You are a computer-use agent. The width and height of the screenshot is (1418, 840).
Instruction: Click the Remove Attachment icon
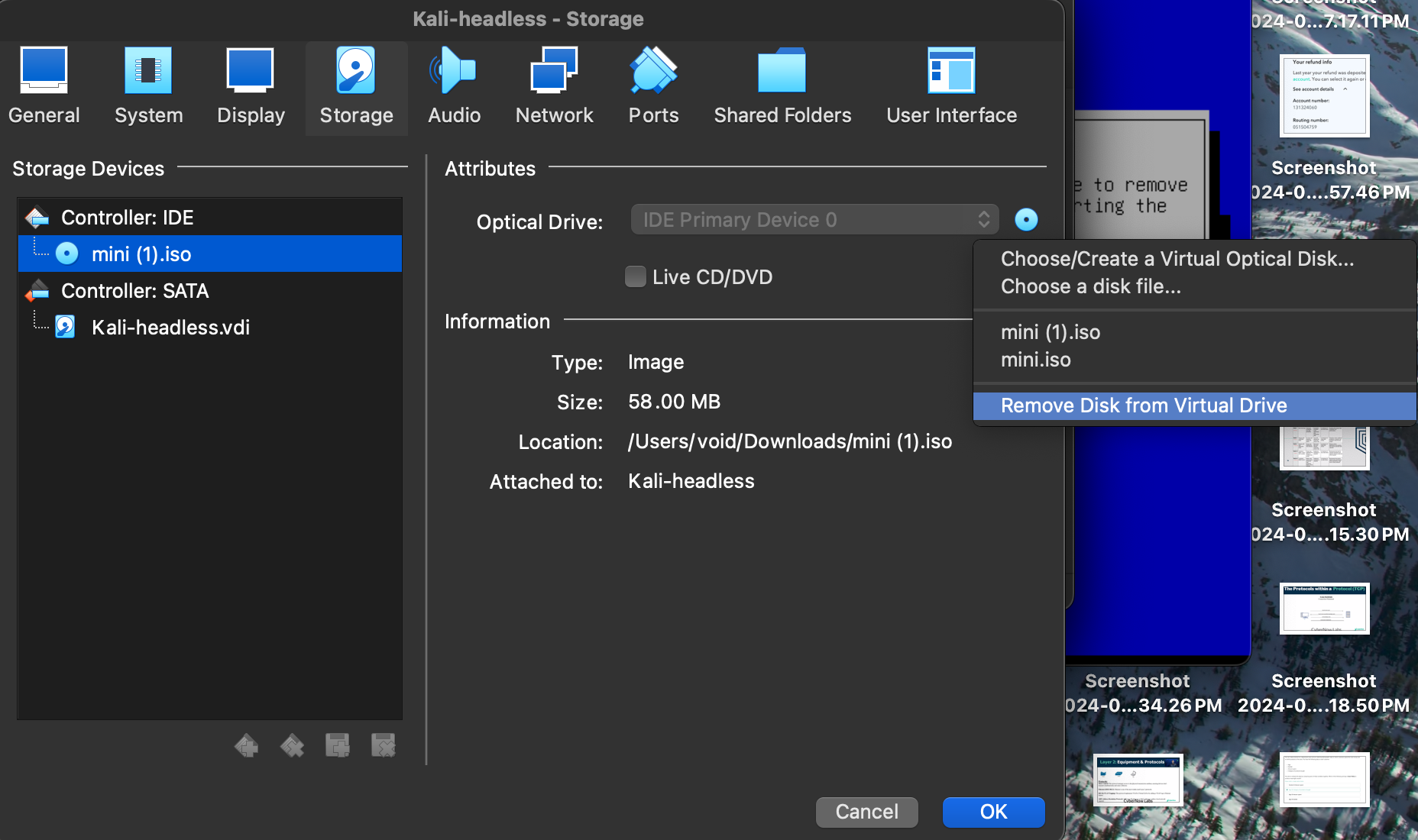(384, 745)
